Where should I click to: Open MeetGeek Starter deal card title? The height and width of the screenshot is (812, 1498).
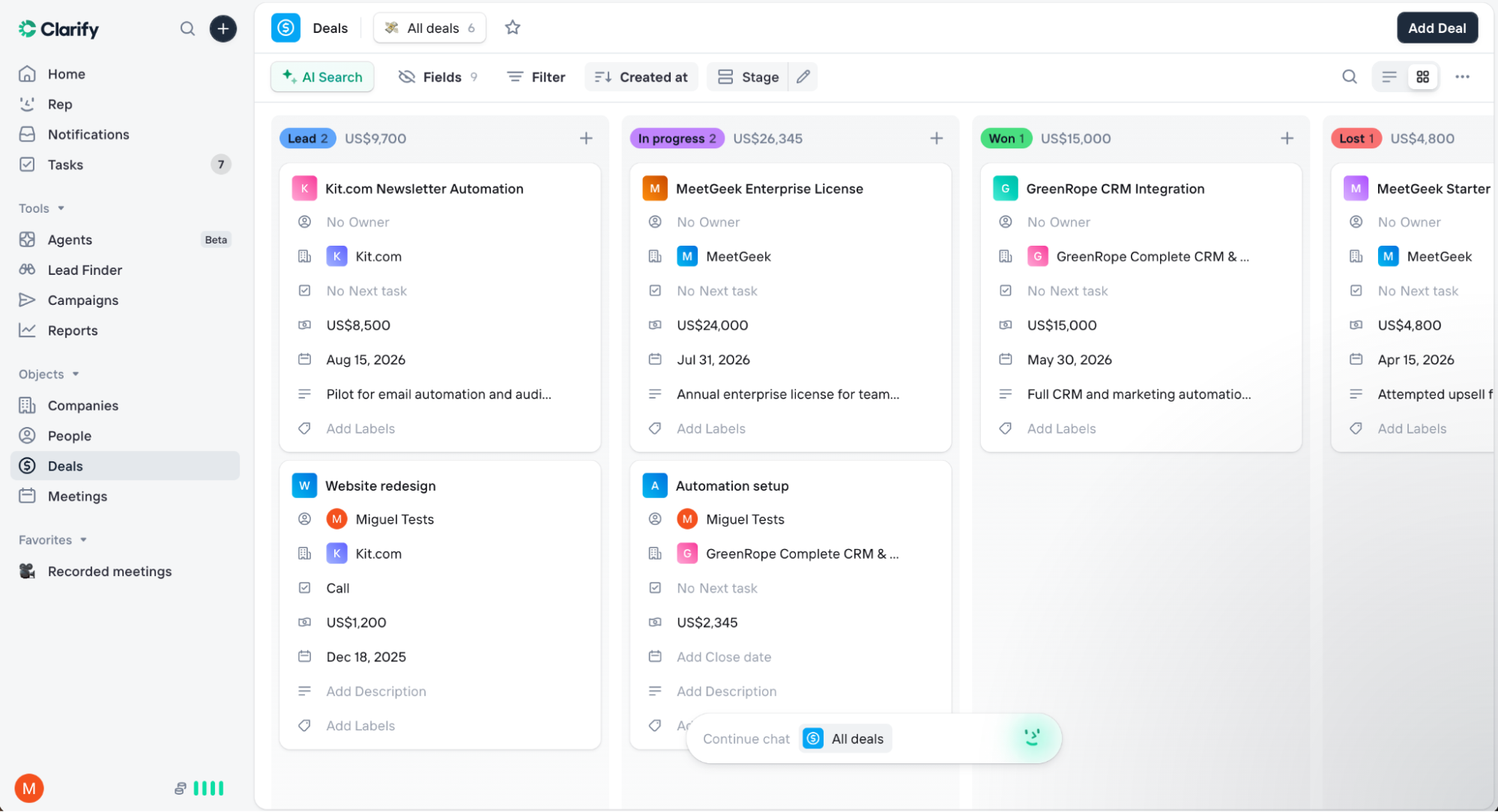tap(1434, 189)
